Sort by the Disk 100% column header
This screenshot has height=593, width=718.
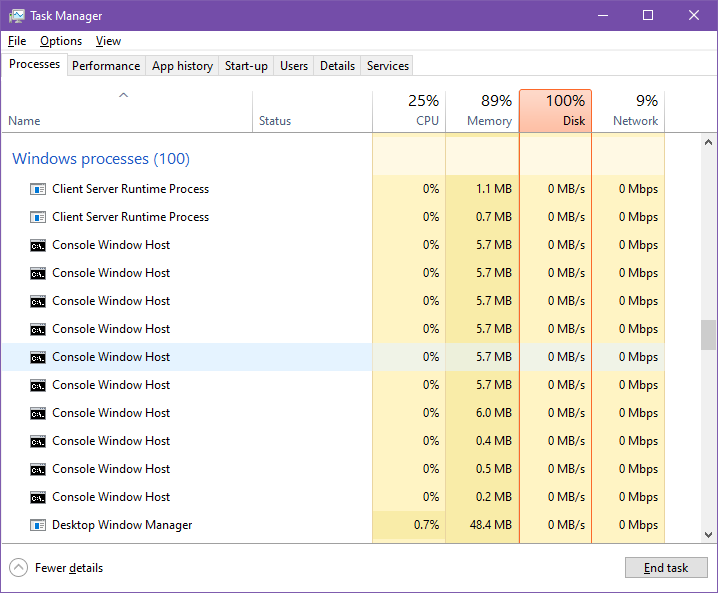[x=556, y=111]
